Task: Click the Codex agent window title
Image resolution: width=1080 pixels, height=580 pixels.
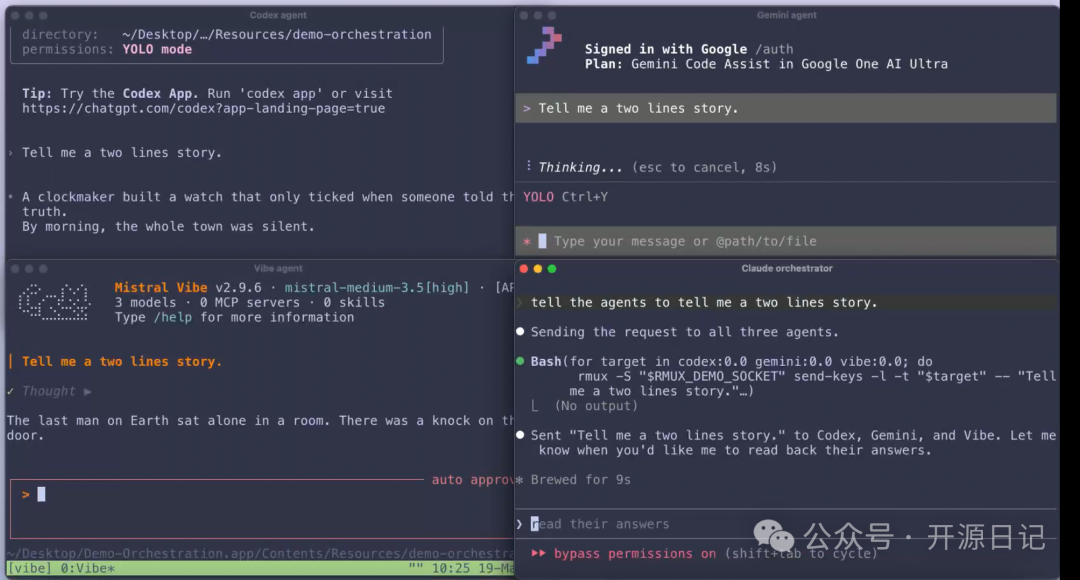Action: 278,15
